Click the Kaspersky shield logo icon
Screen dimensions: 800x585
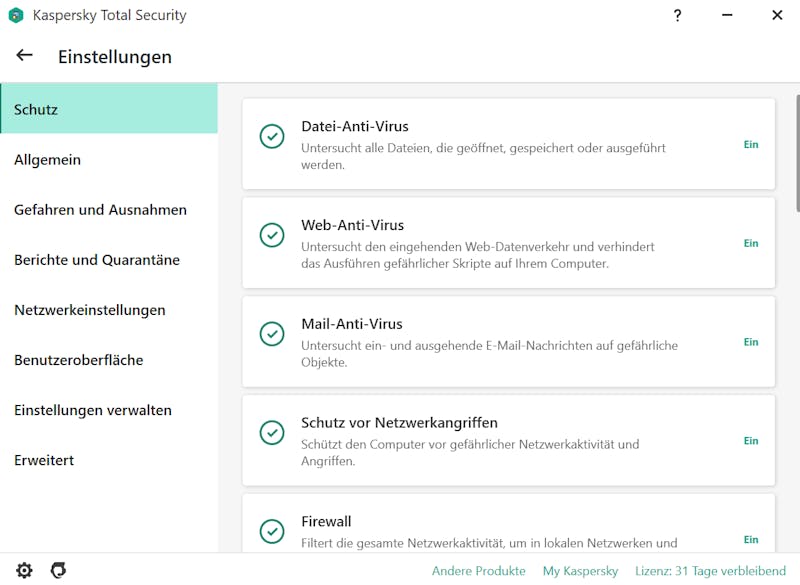16,15
